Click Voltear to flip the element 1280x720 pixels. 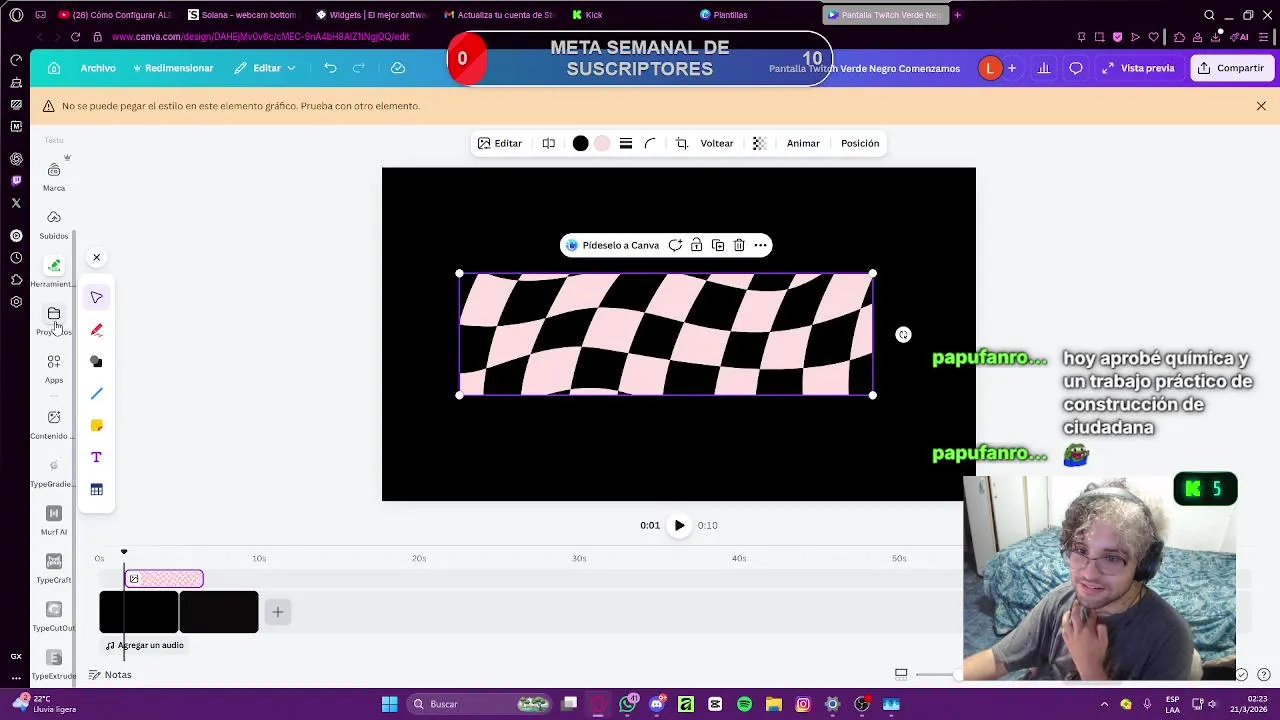[717, 143]
